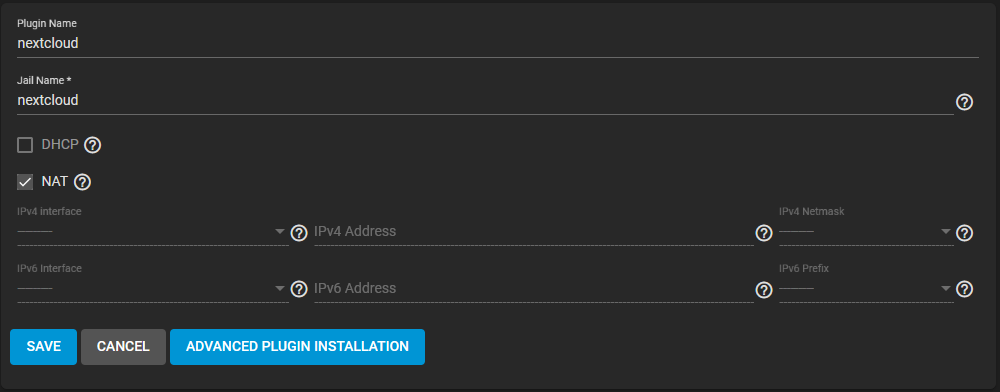This screenshot has width=1000, height=392.
Task: Expand the IPv4 Netmask dropdown
Action: click(866, 231)
